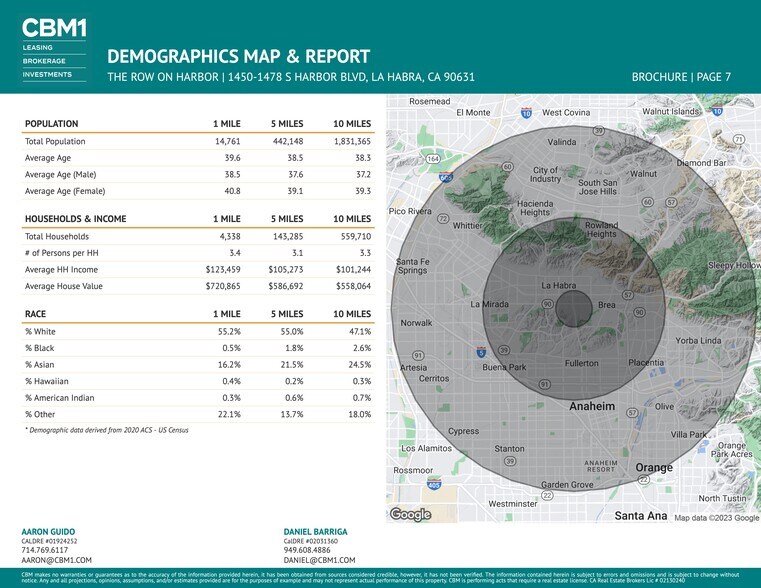Click Total Population value 442,148
Viewport: 761px width, 588px height.
pos(288,141)
